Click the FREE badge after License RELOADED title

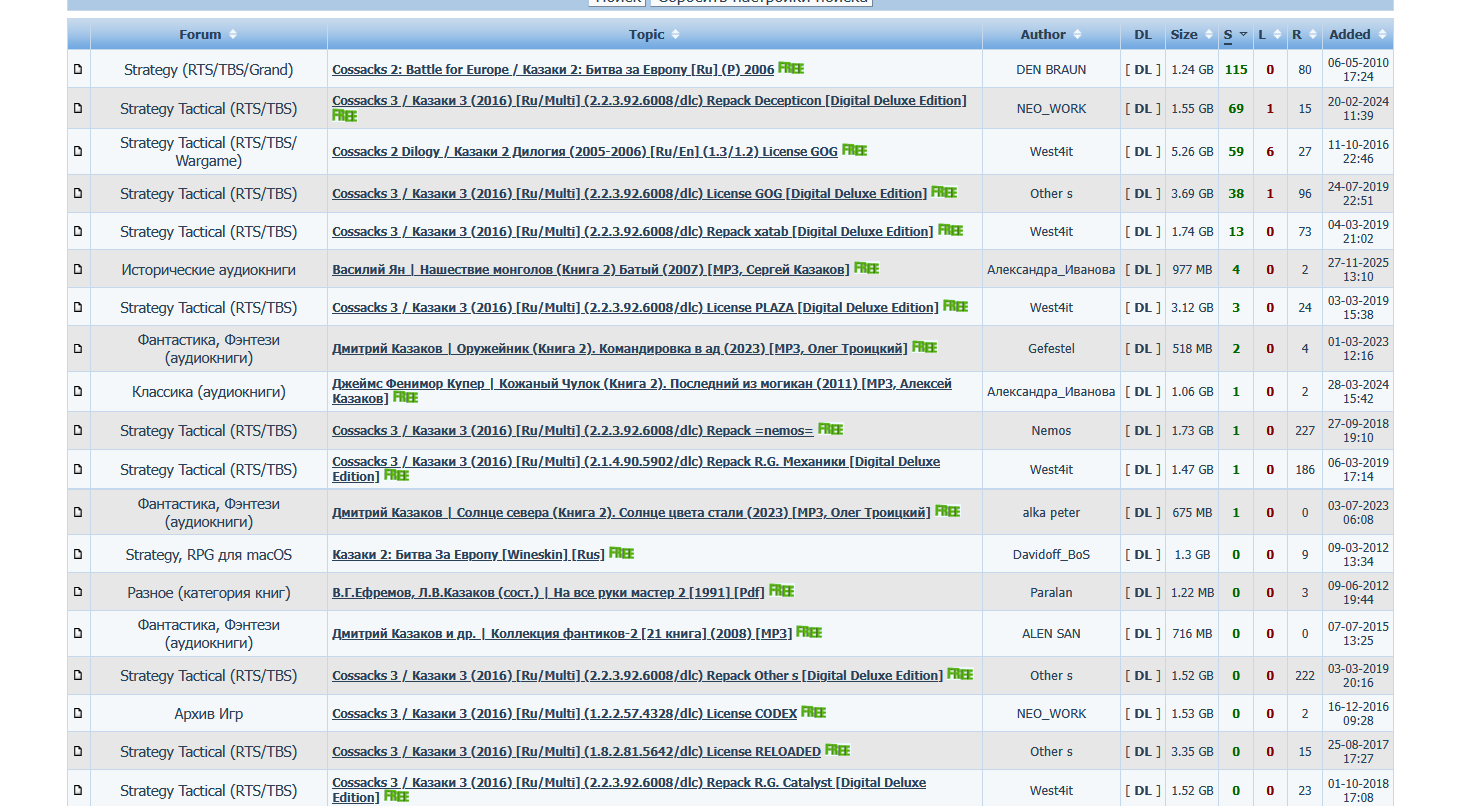point(837,750)
